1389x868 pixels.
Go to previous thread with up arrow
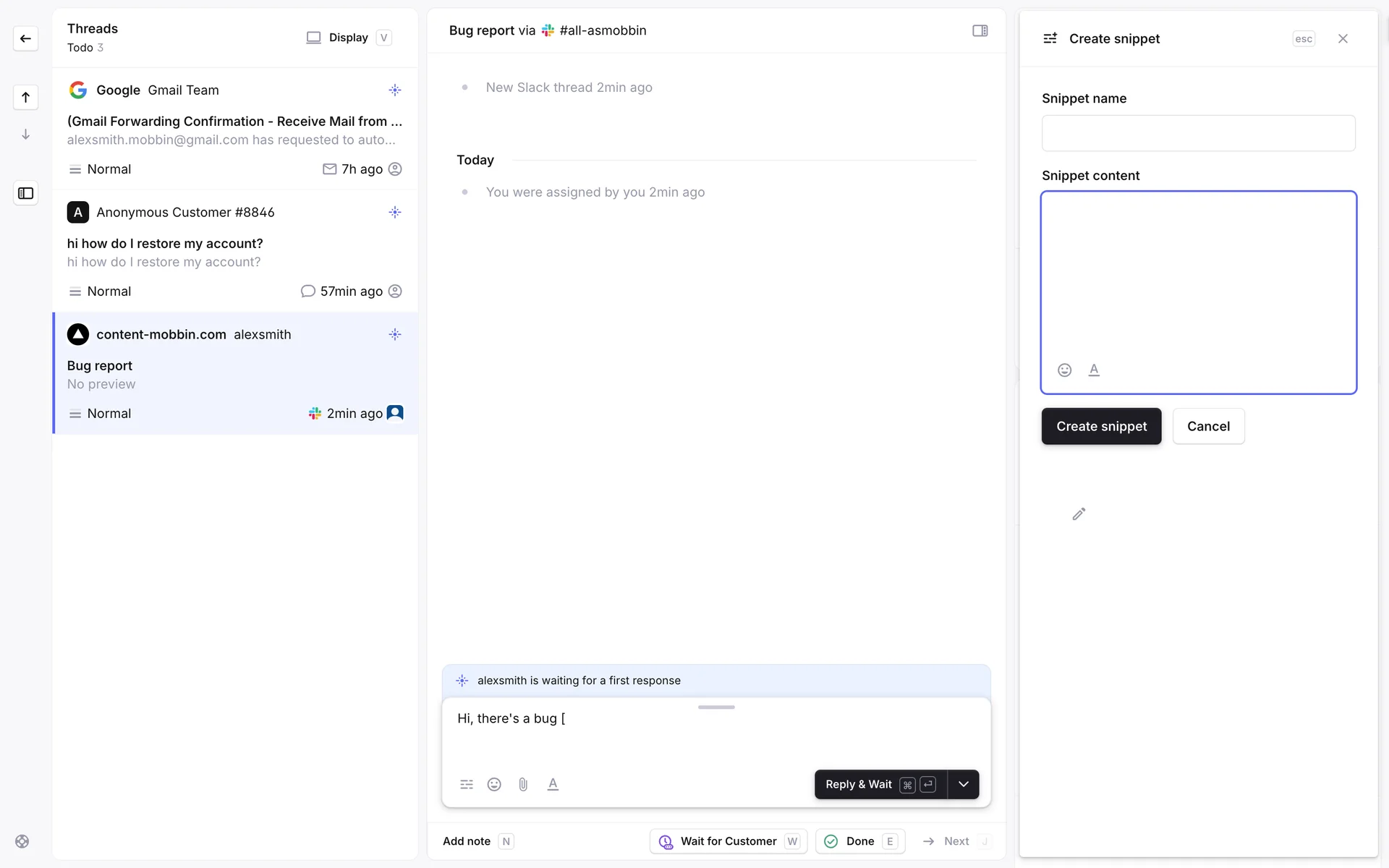tap(25, 97)
